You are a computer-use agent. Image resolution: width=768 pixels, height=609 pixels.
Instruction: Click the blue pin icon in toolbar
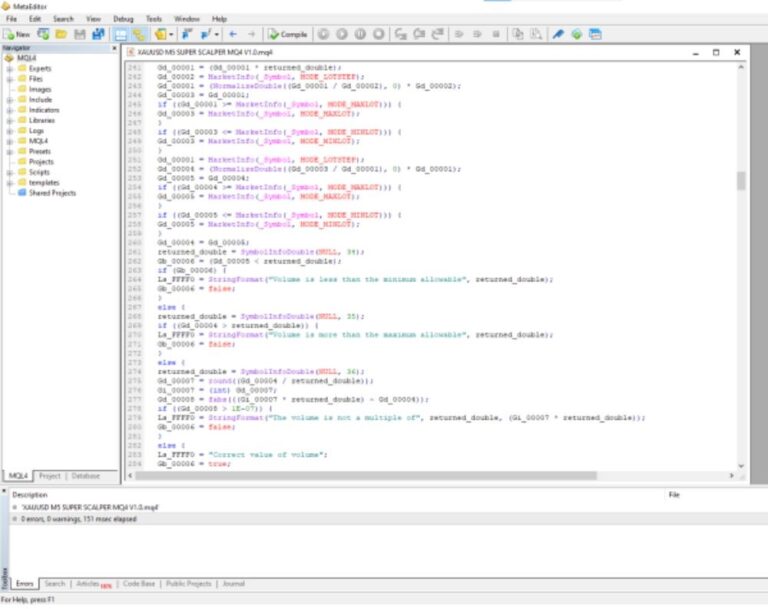pyautogui.click(x=558, y=34)
